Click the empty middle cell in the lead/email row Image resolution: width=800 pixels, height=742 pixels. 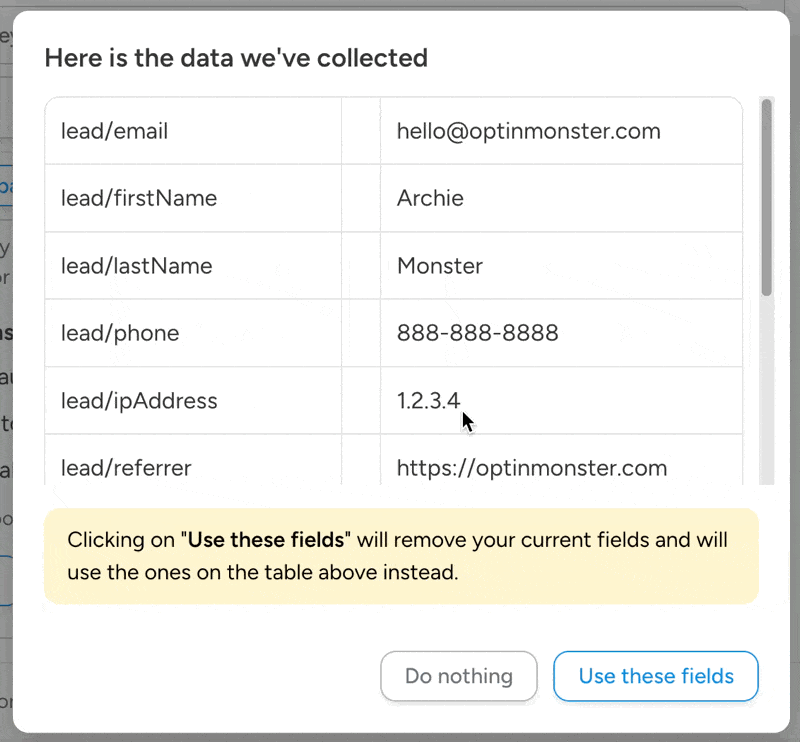tap(360, 131)
